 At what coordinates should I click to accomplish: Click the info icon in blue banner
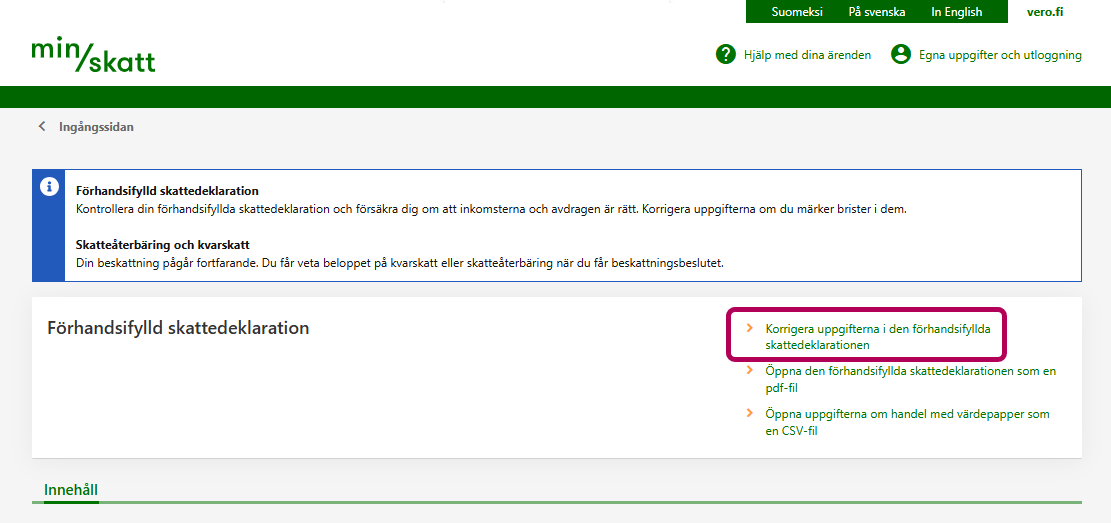tap(48, 187)
